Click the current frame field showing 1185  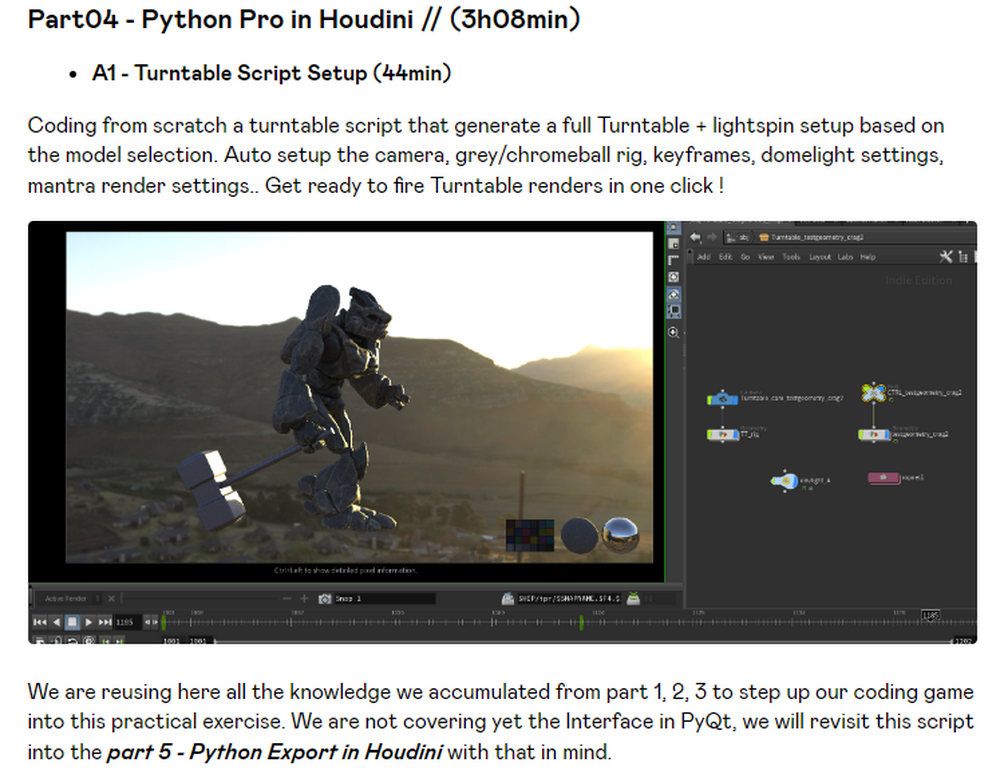[126, 622]
